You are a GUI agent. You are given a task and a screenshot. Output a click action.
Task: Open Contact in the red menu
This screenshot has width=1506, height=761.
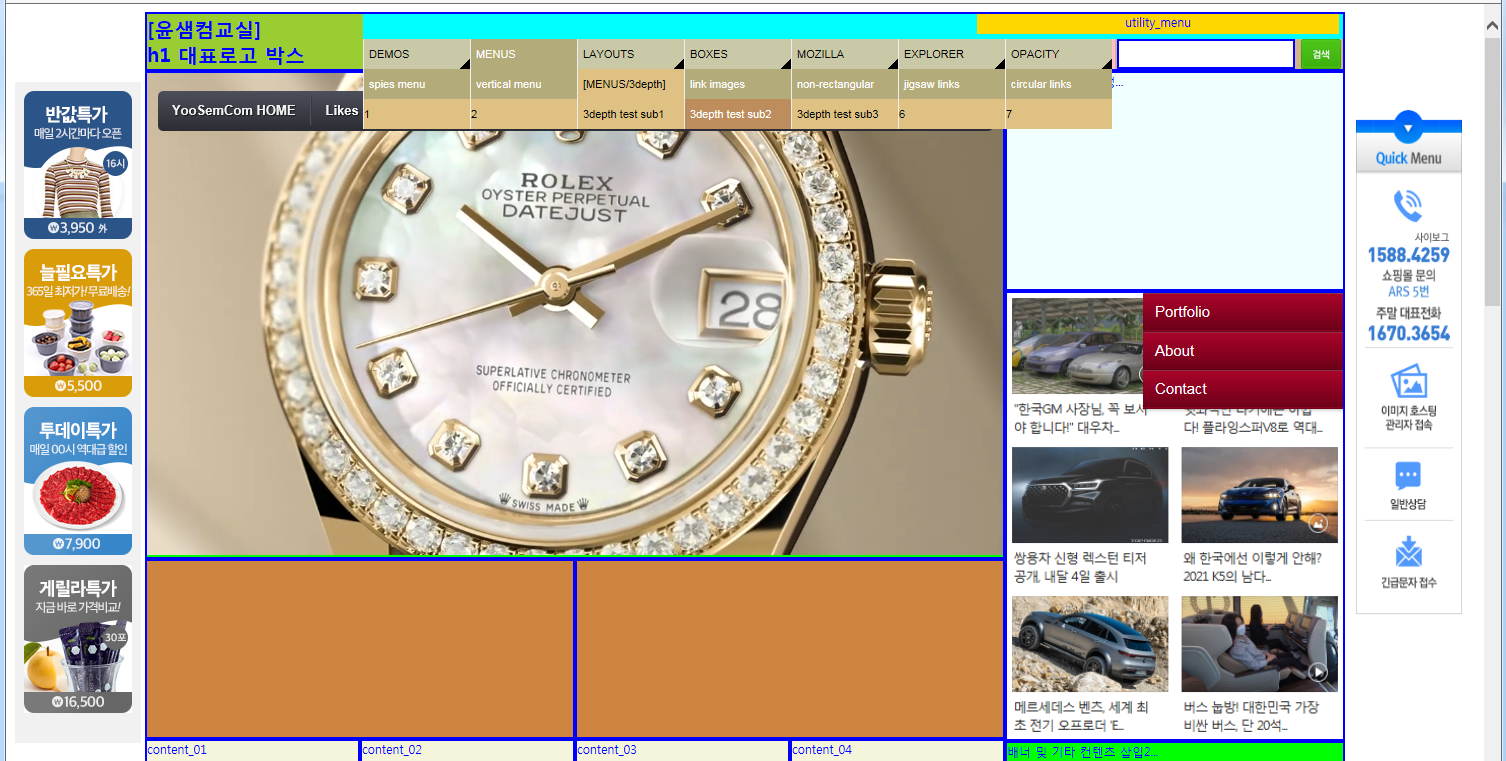point(1243,389)
